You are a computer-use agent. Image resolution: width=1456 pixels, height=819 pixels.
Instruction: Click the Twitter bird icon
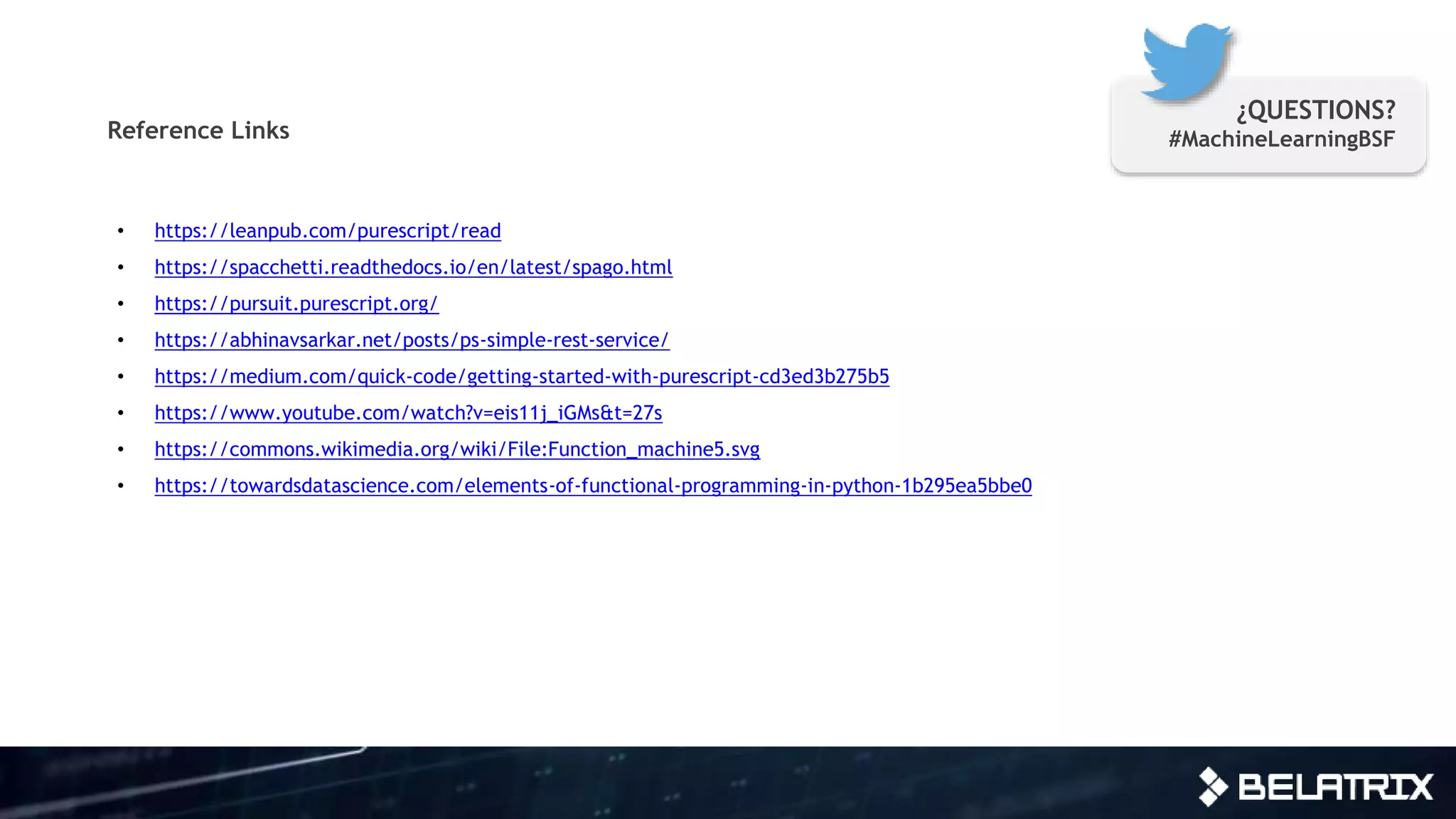point(1185,60)
